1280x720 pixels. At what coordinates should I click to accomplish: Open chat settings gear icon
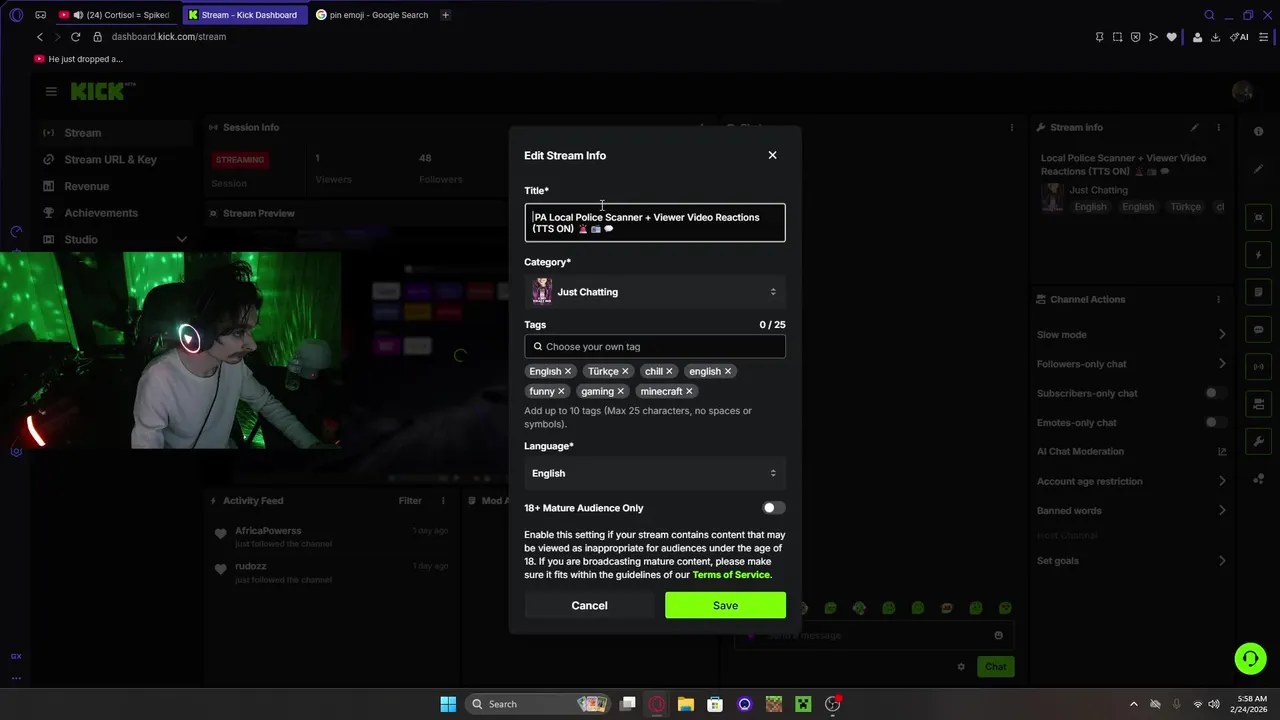click(961, 667)
